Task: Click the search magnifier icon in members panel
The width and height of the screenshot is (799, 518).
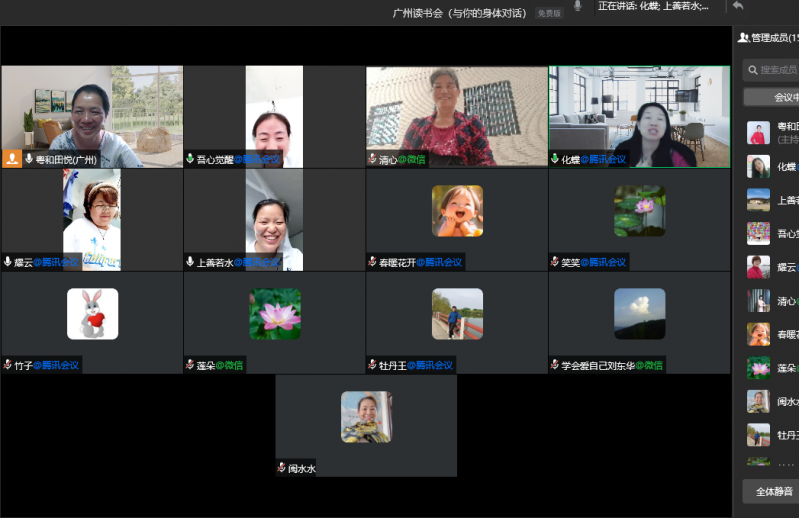Action: [751, 70]
